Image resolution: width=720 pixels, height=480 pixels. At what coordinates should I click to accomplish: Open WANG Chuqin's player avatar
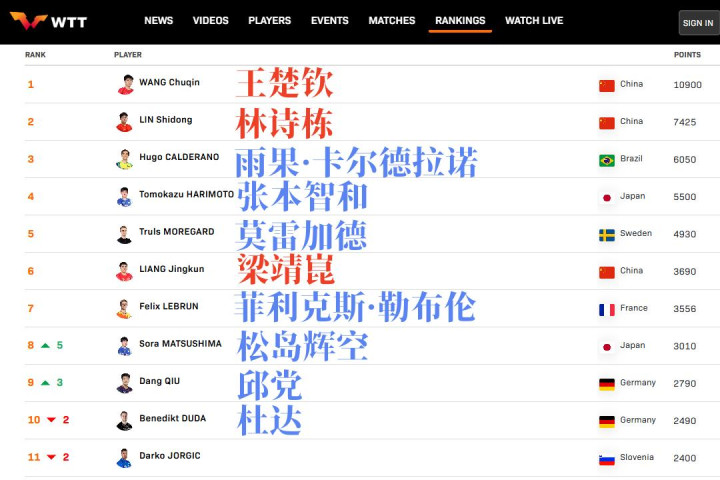point(125,85)
